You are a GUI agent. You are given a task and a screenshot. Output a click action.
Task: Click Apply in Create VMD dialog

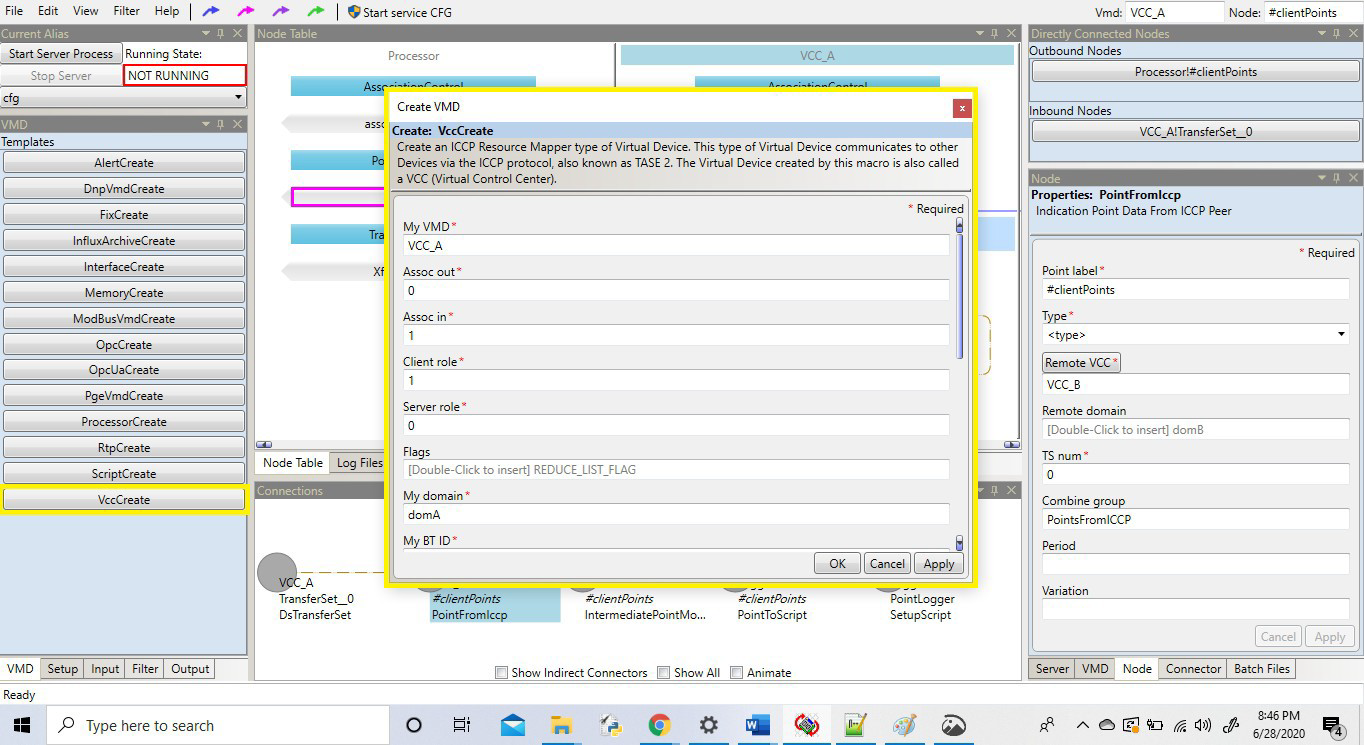(939, 563)
